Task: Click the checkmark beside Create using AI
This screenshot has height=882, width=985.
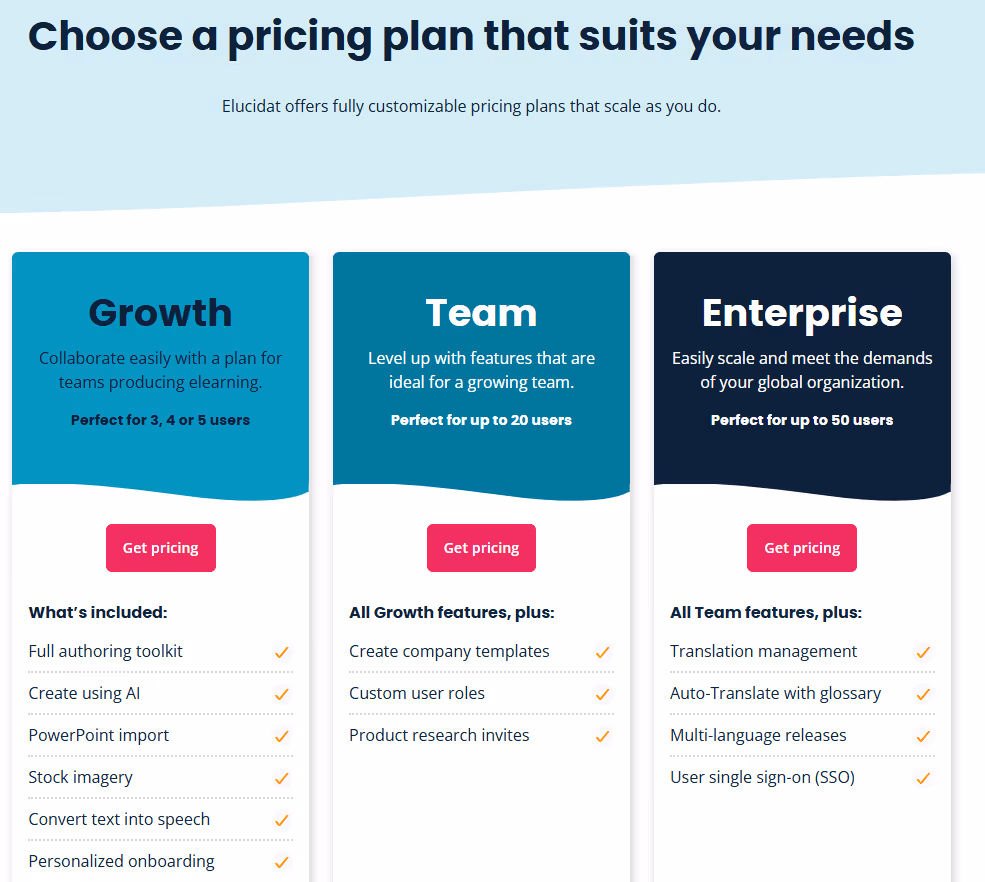Action: (x=283, y=693)
